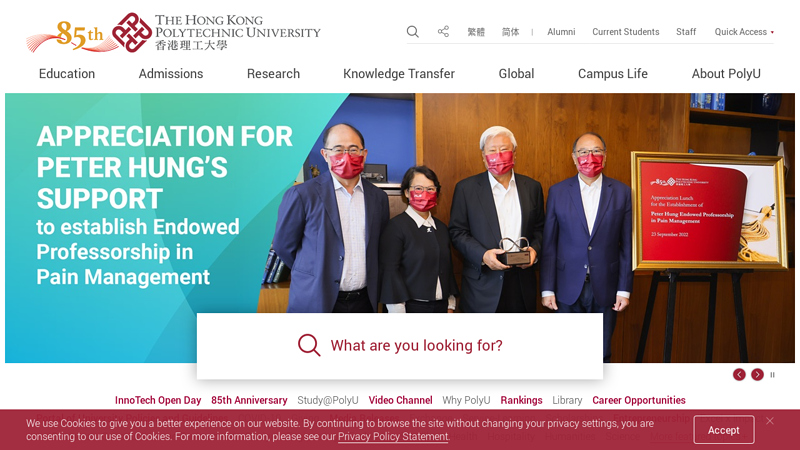This screenshot has width=800, height=450.
Task: Open the Knowledge Transfer menu
Action: click(399, 74)
